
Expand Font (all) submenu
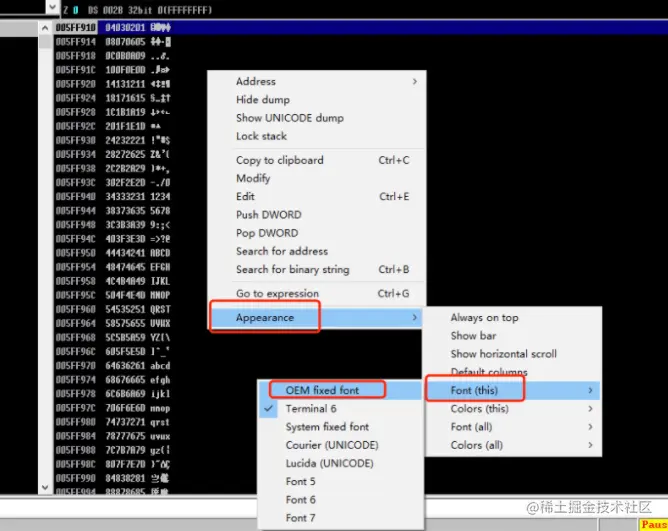tap(513, 427)
